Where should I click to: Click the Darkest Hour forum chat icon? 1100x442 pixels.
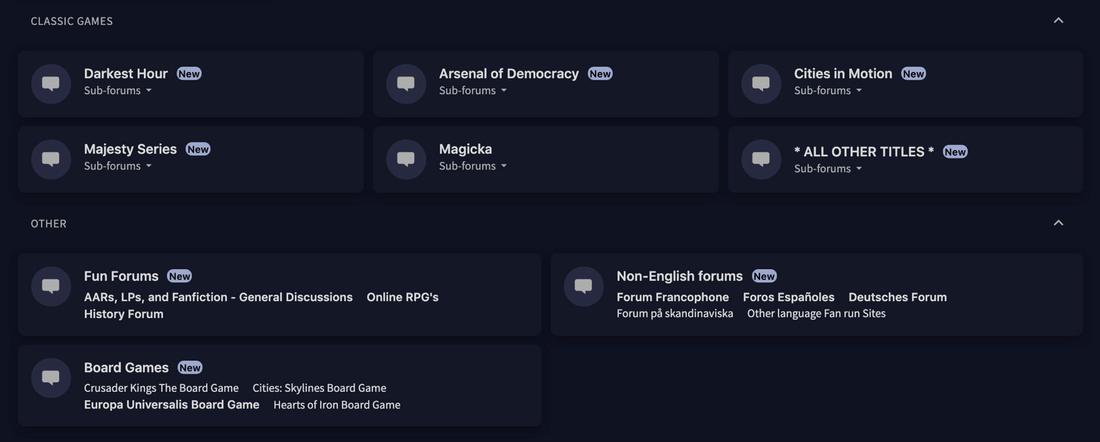(51, 84)
